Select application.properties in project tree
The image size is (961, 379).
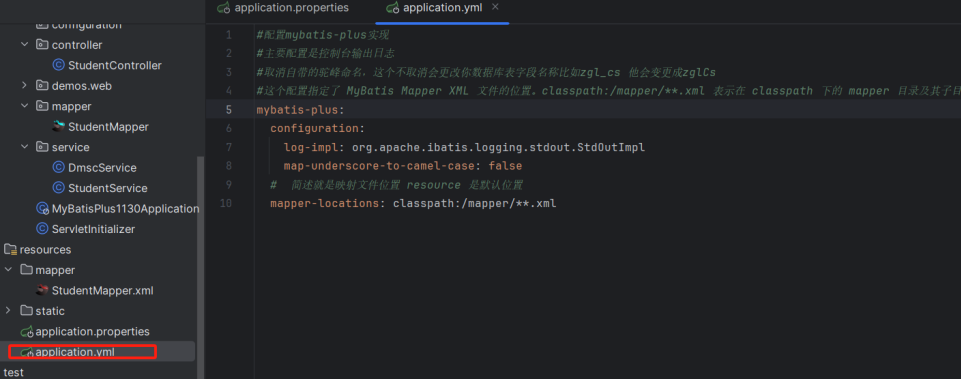(93, 331)
